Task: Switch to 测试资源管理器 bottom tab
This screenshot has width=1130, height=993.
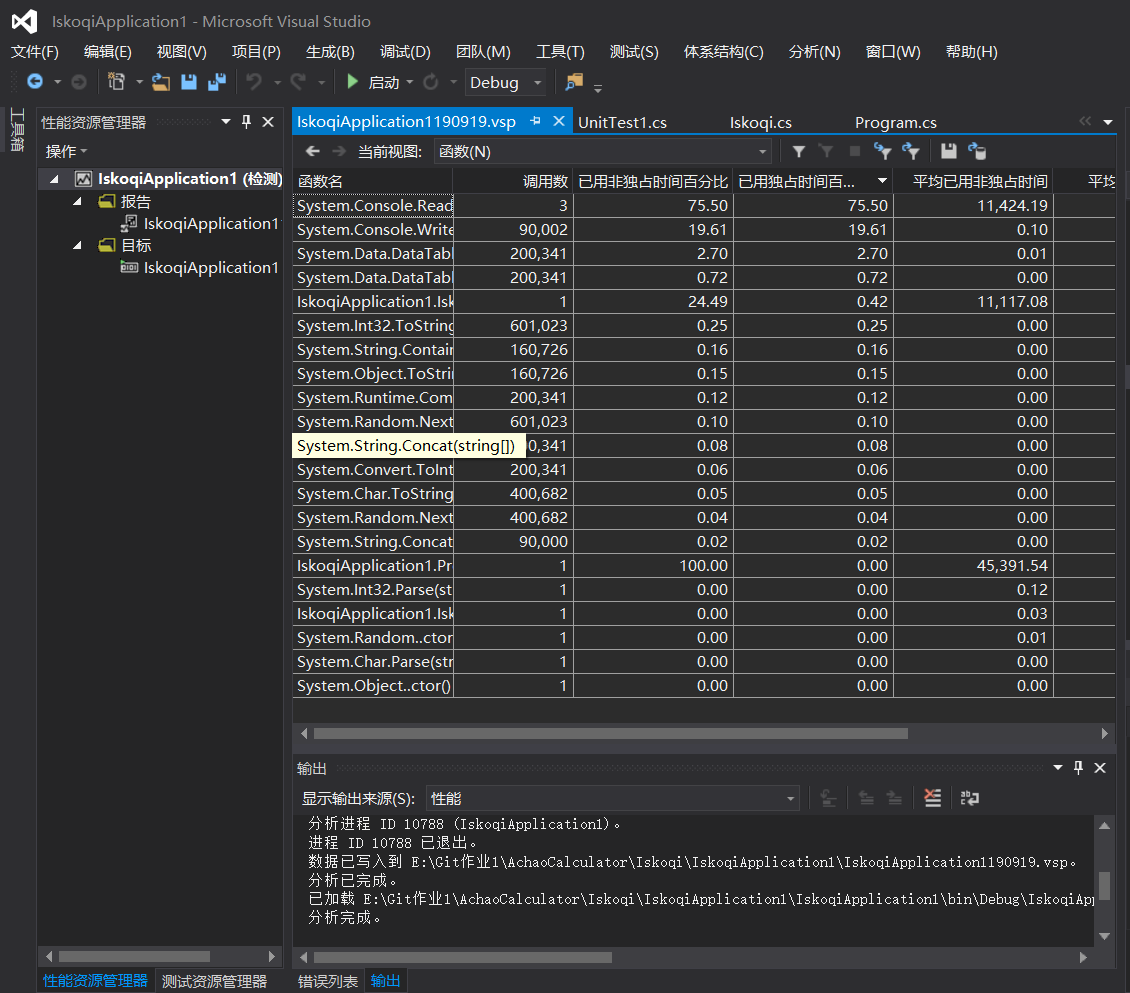Action: point(214,981)
